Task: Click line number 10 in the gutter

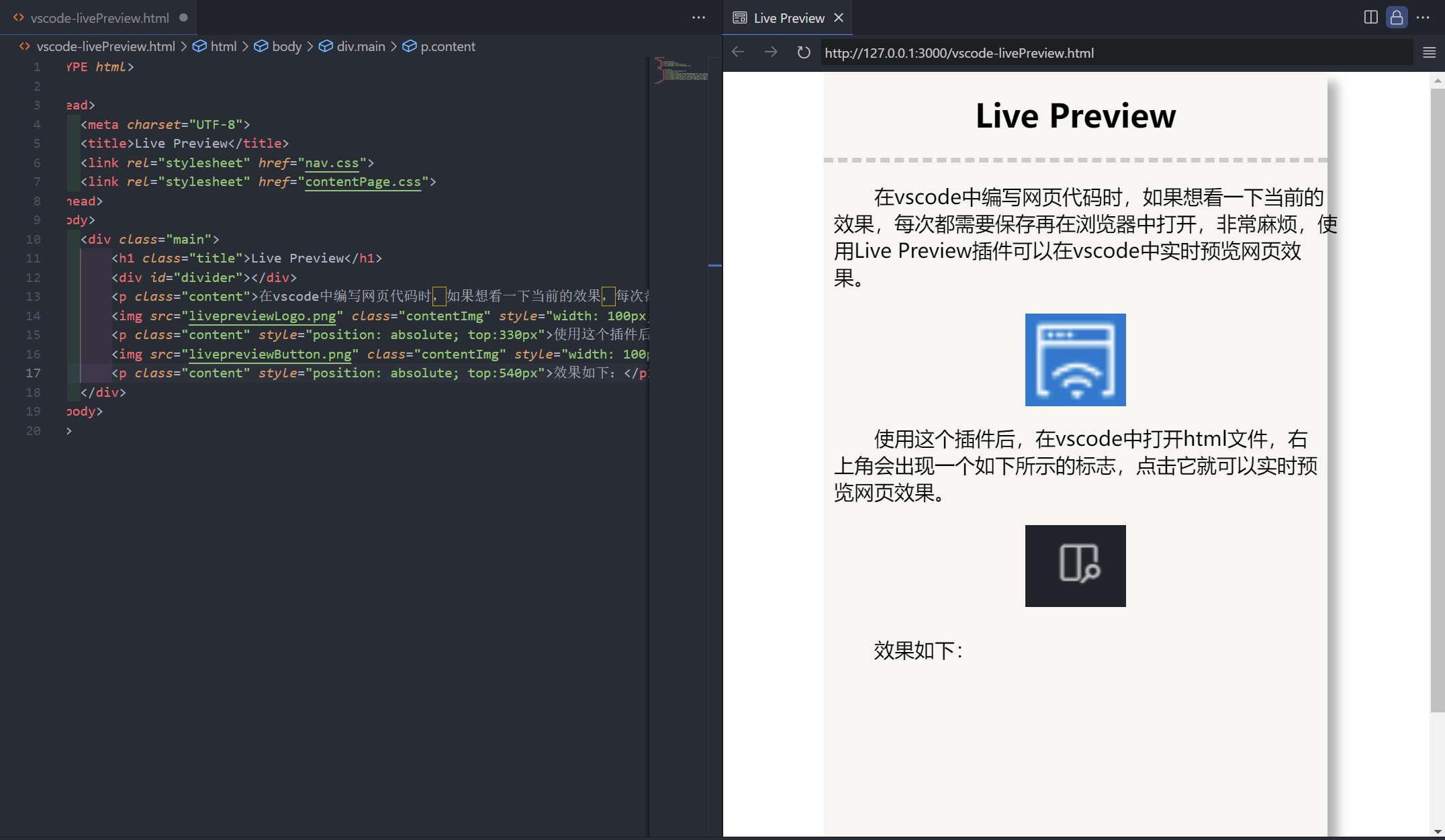Action: click(x=33, y=239)
